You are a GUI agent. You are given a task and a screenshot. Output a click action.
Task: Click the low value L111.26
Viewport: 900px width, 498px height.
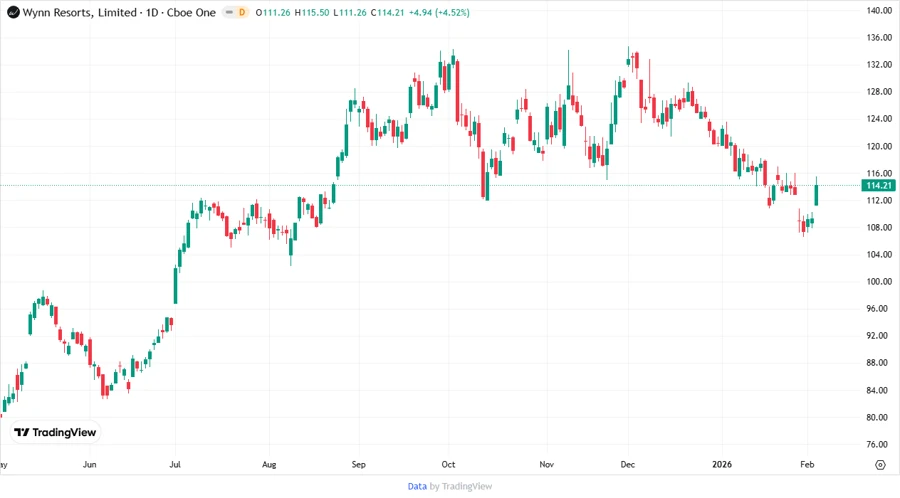pyautogui.click(x=350, y=13)
